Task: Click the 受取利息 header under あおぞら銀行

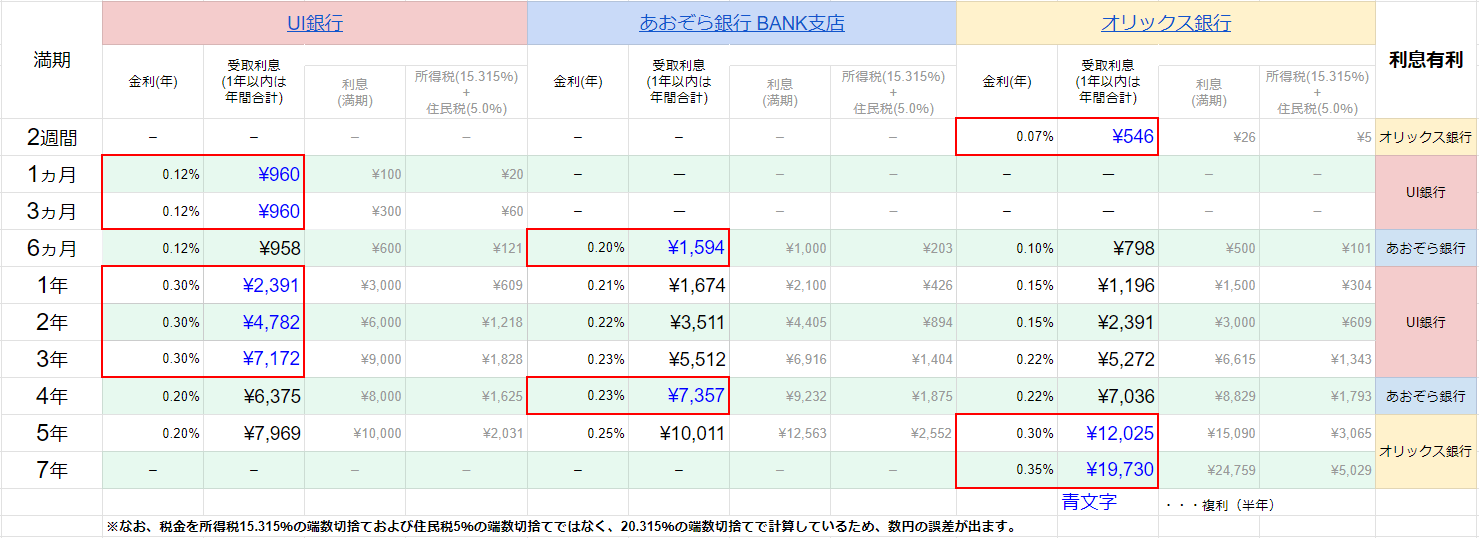Action: click(x=679, y=82)
